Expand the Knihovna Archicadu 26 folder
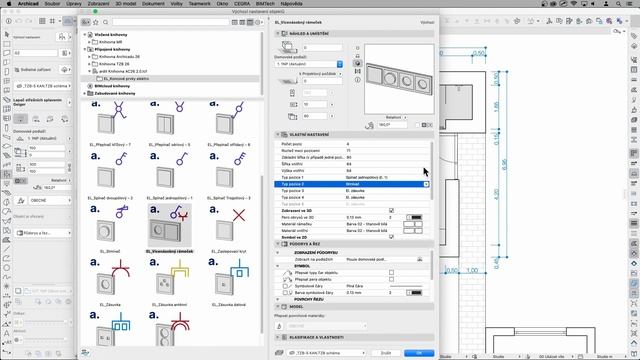 89,57
